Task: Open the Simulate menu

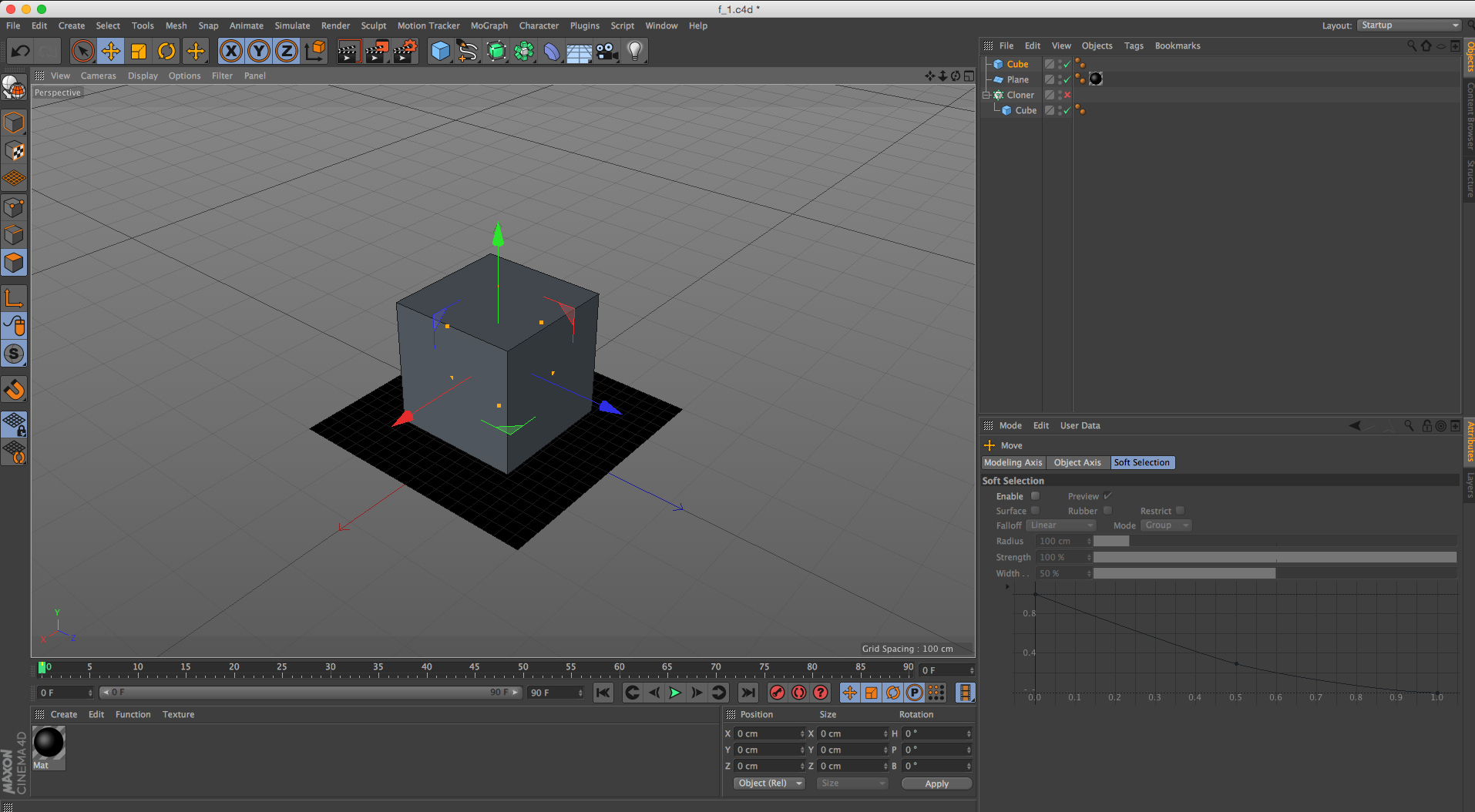Action: click(x=292, y=25)
